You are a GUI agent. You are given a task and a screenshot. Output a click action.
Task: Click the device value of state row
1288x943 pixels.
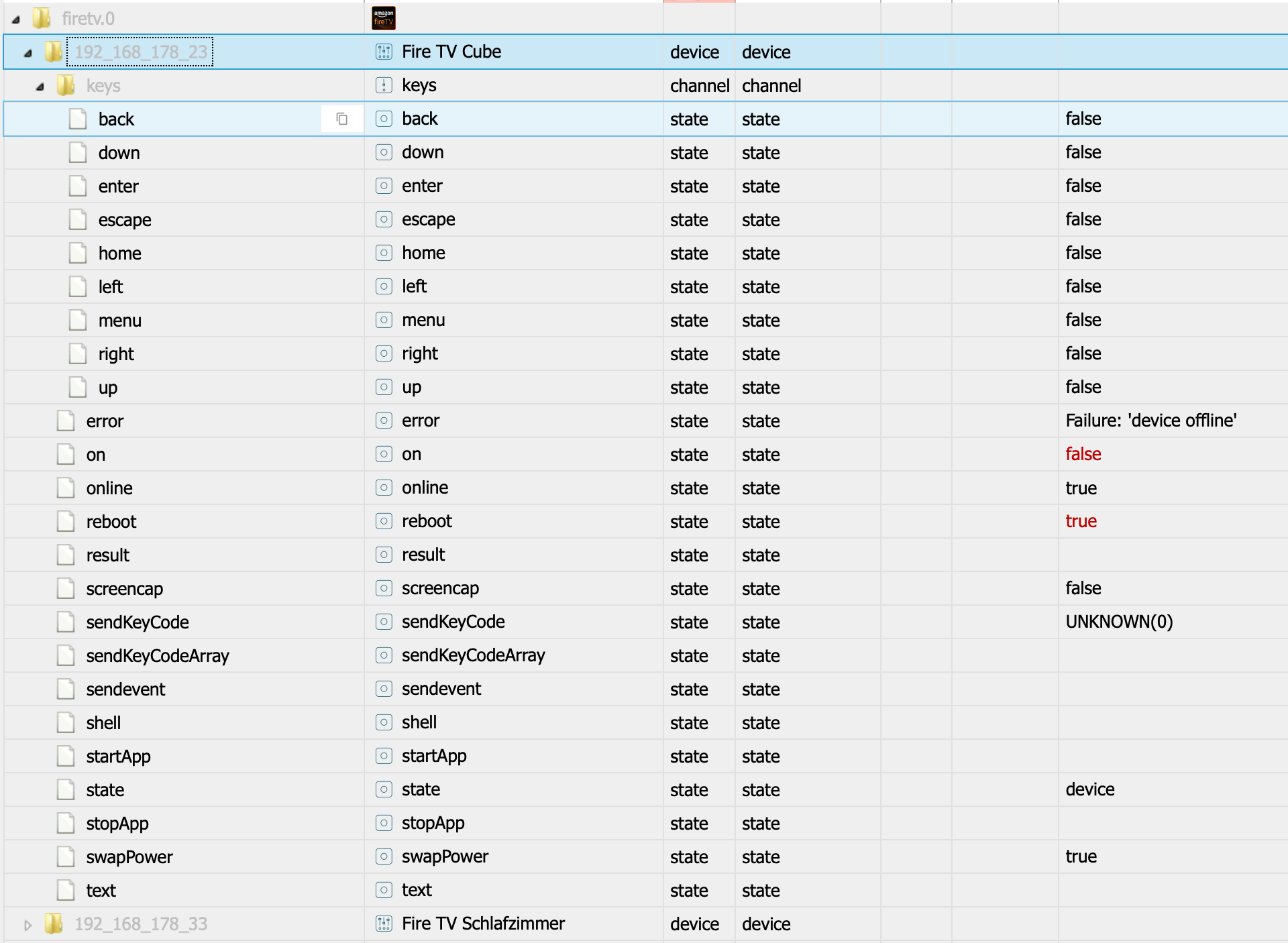tap(1090, 789)
